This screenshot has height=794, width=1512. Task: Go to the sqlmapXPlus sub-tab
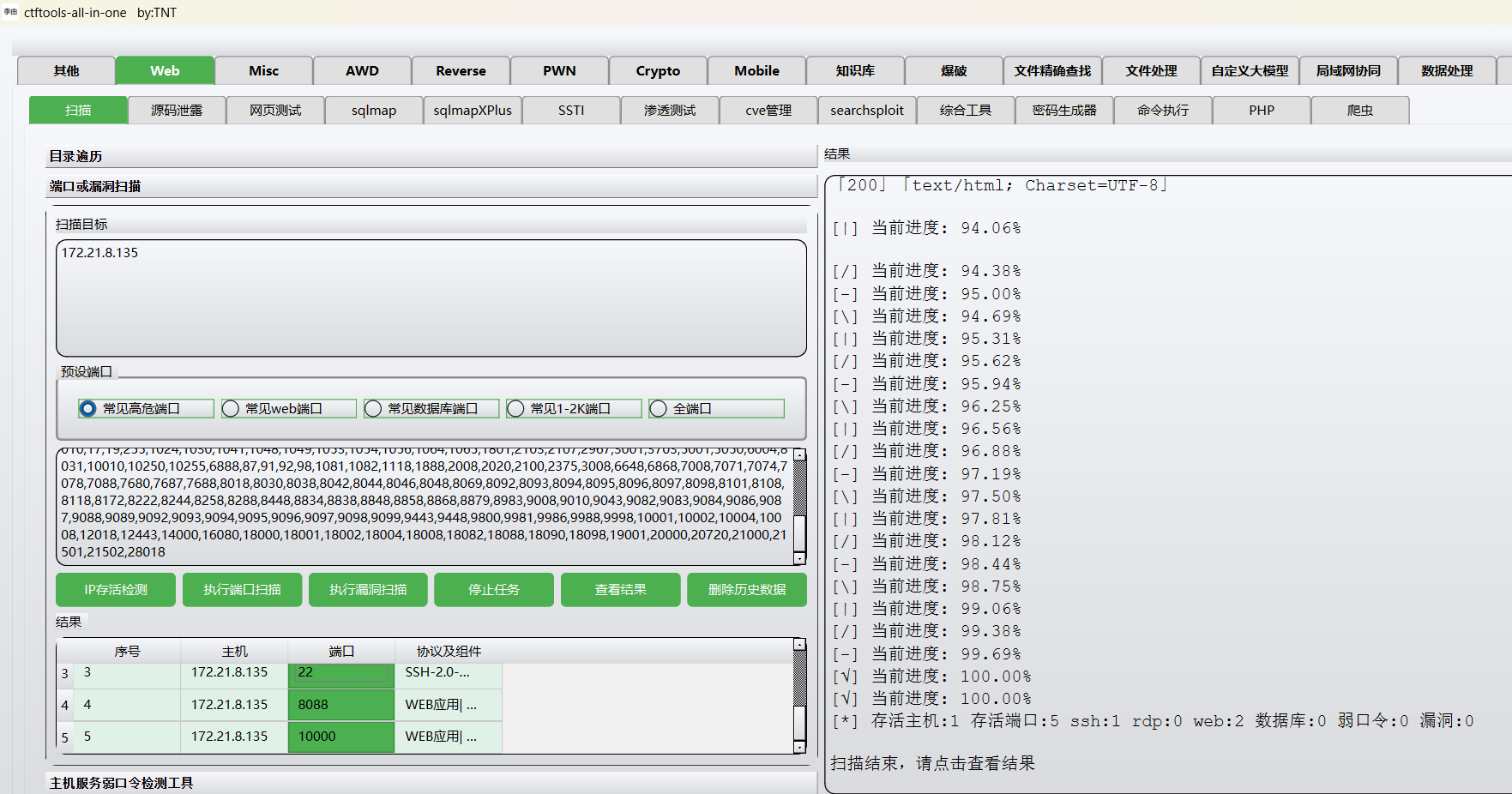(473, 110)
